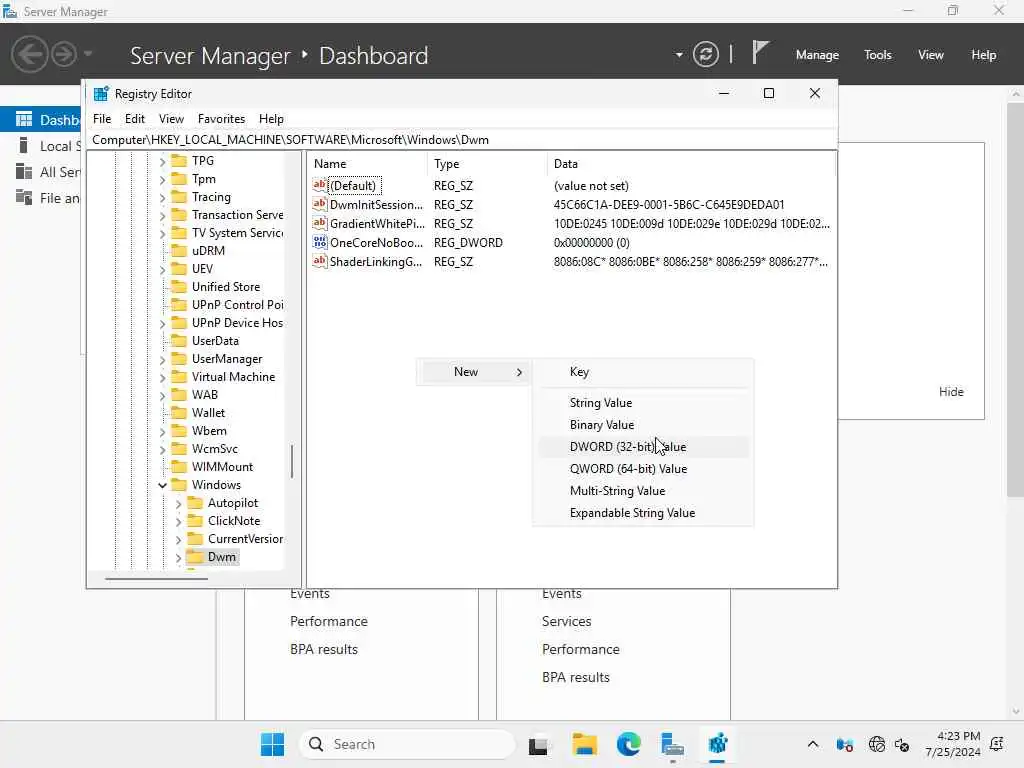The height and width of the screenshot is (768, 1024).
Task: Click the Registry Editor title bar icon
Action: [x=101, y=93]
